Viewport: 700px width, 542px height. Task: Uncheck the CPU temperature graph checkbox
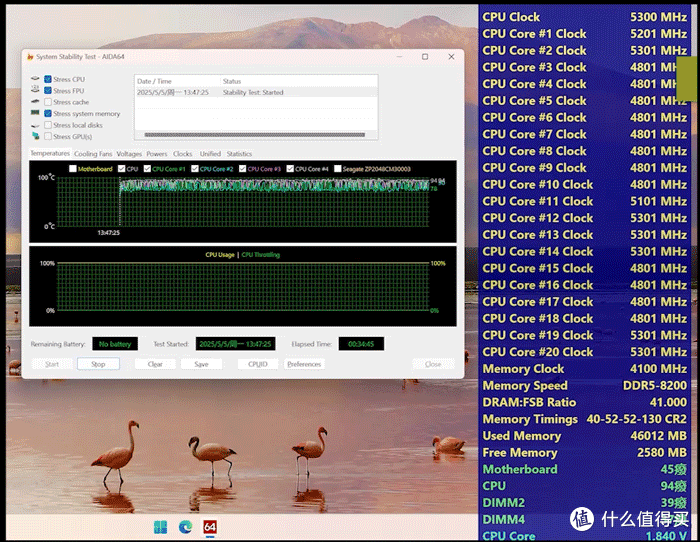pos(121,169)
